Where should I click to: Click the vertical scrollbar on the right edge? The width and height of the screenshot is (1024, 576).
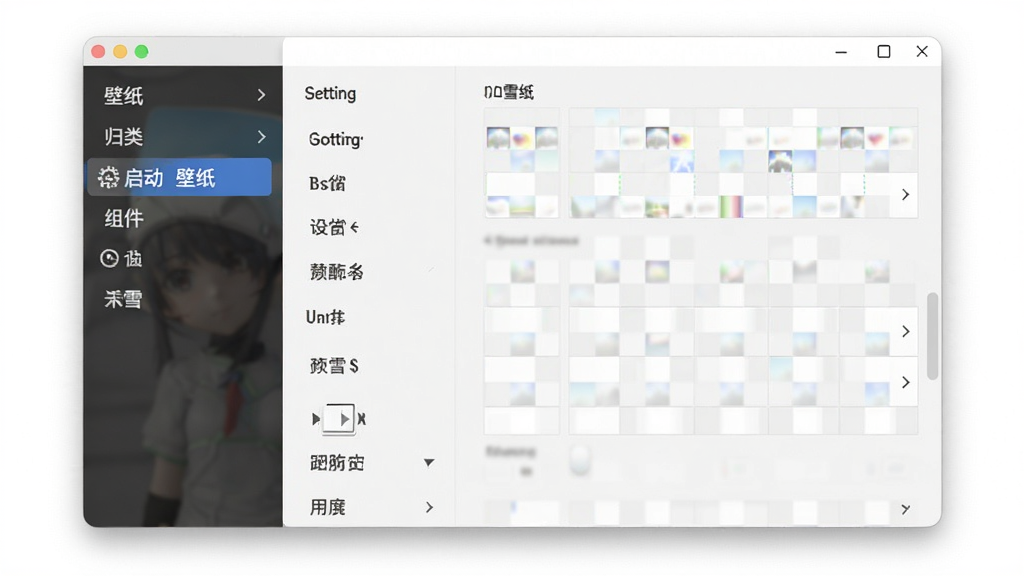click(x=933, y=336)
